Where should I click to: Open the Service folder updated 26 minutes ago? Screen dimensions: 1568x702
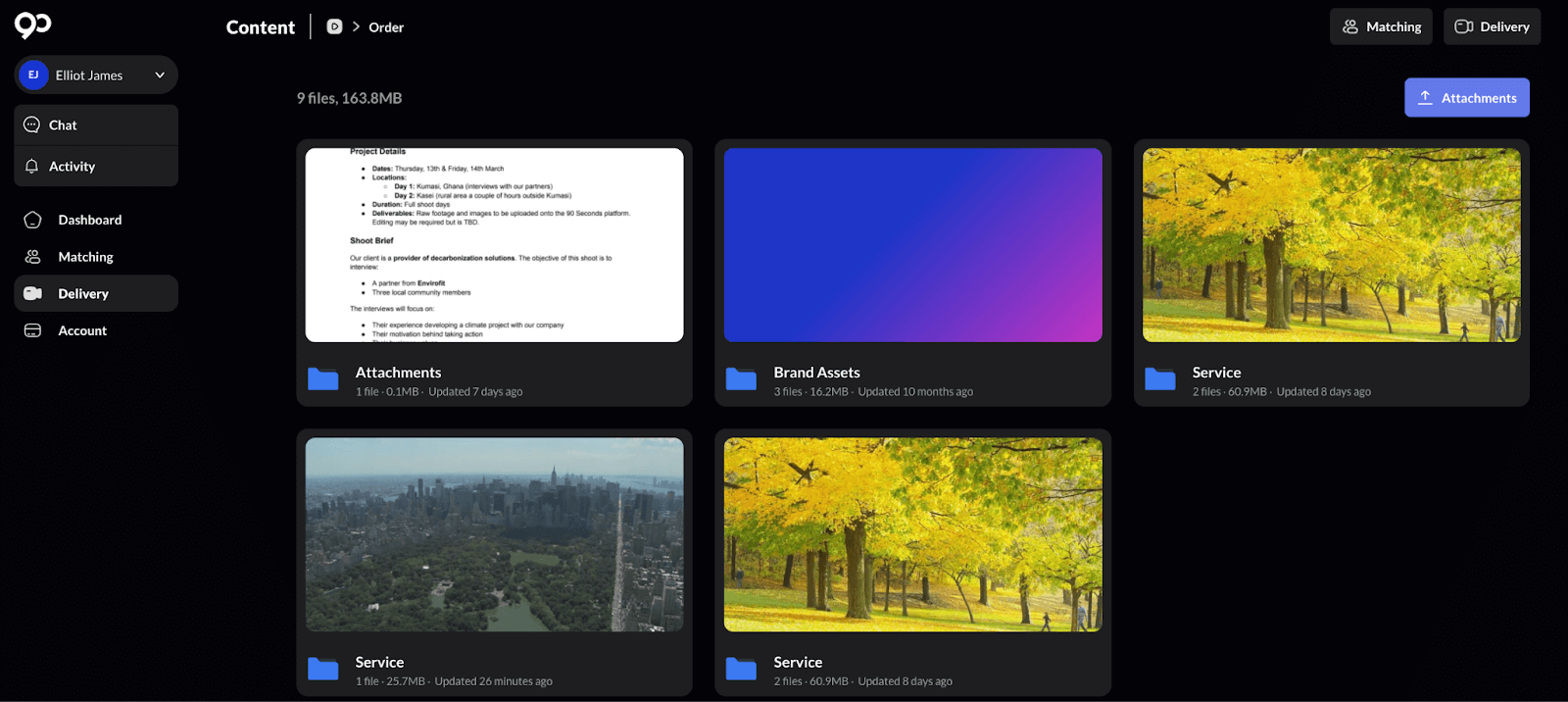(x=379, y=663)
